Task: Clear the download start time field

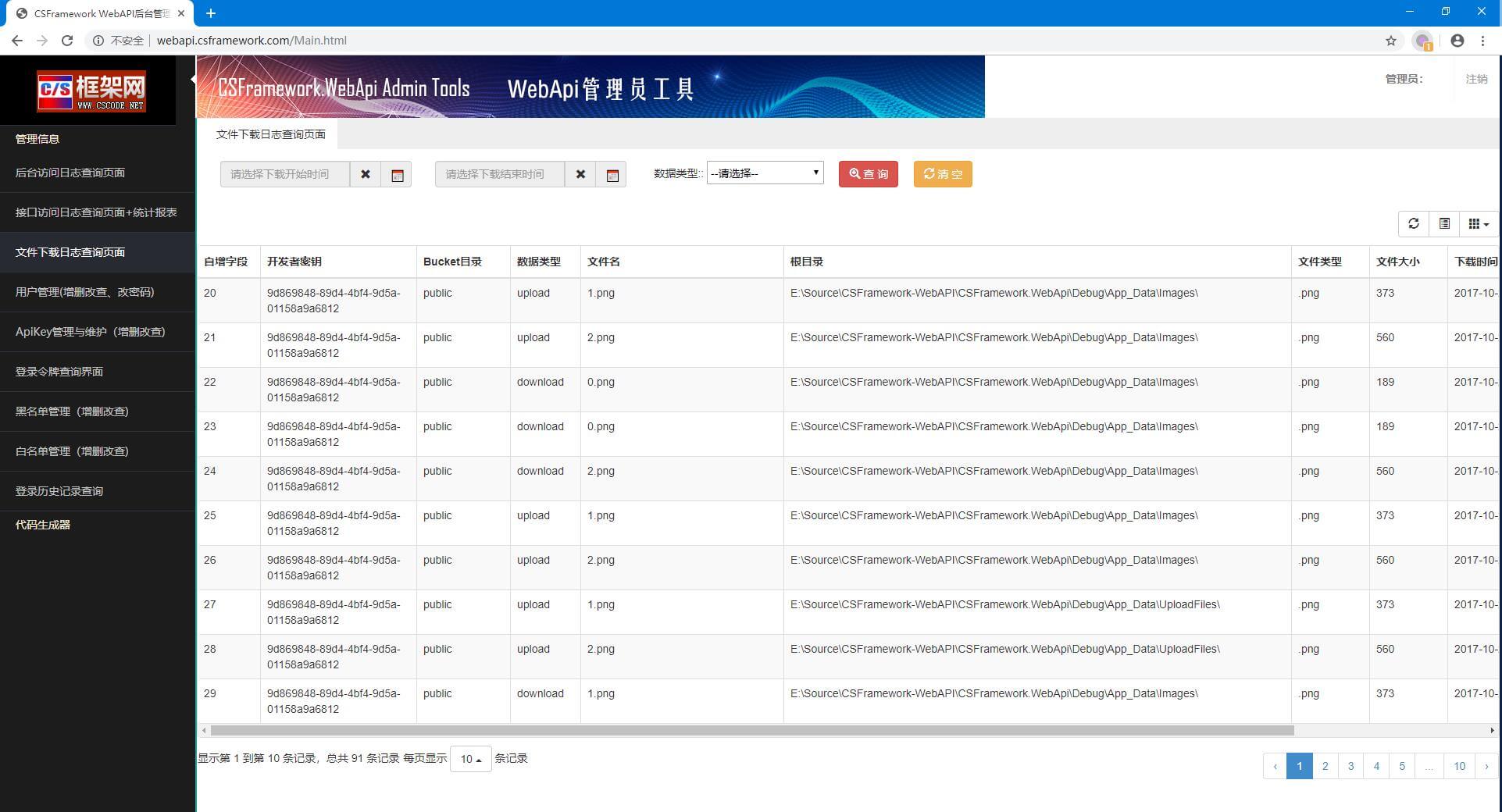Action: [365, 174]
